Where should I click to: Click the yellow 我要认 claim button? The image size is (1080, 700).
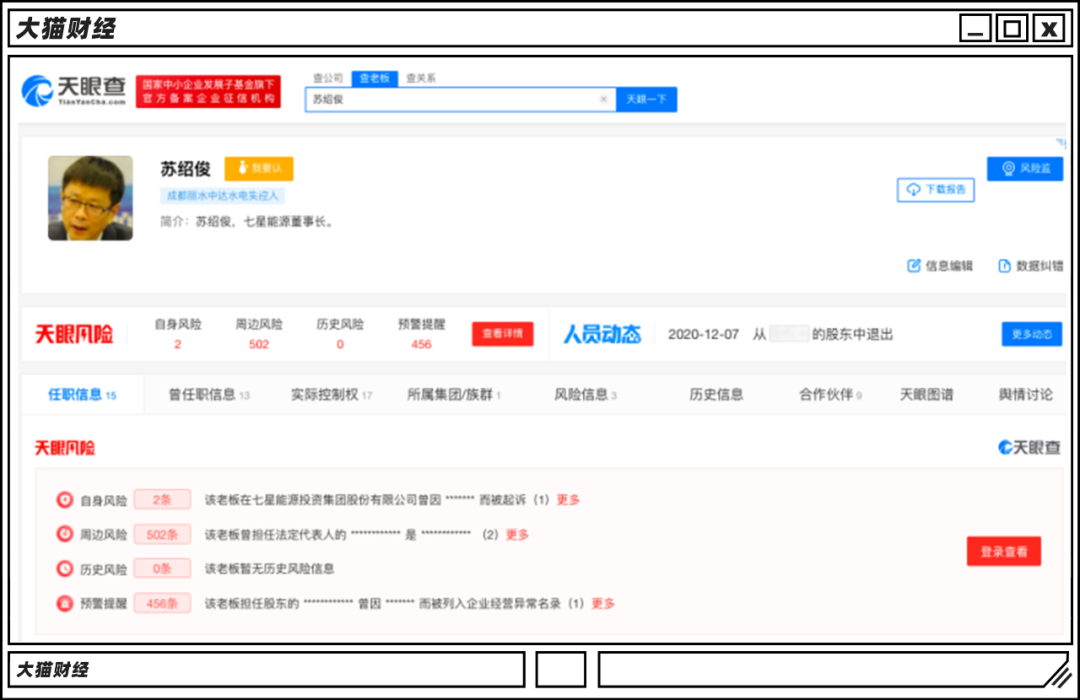[259, 168]
